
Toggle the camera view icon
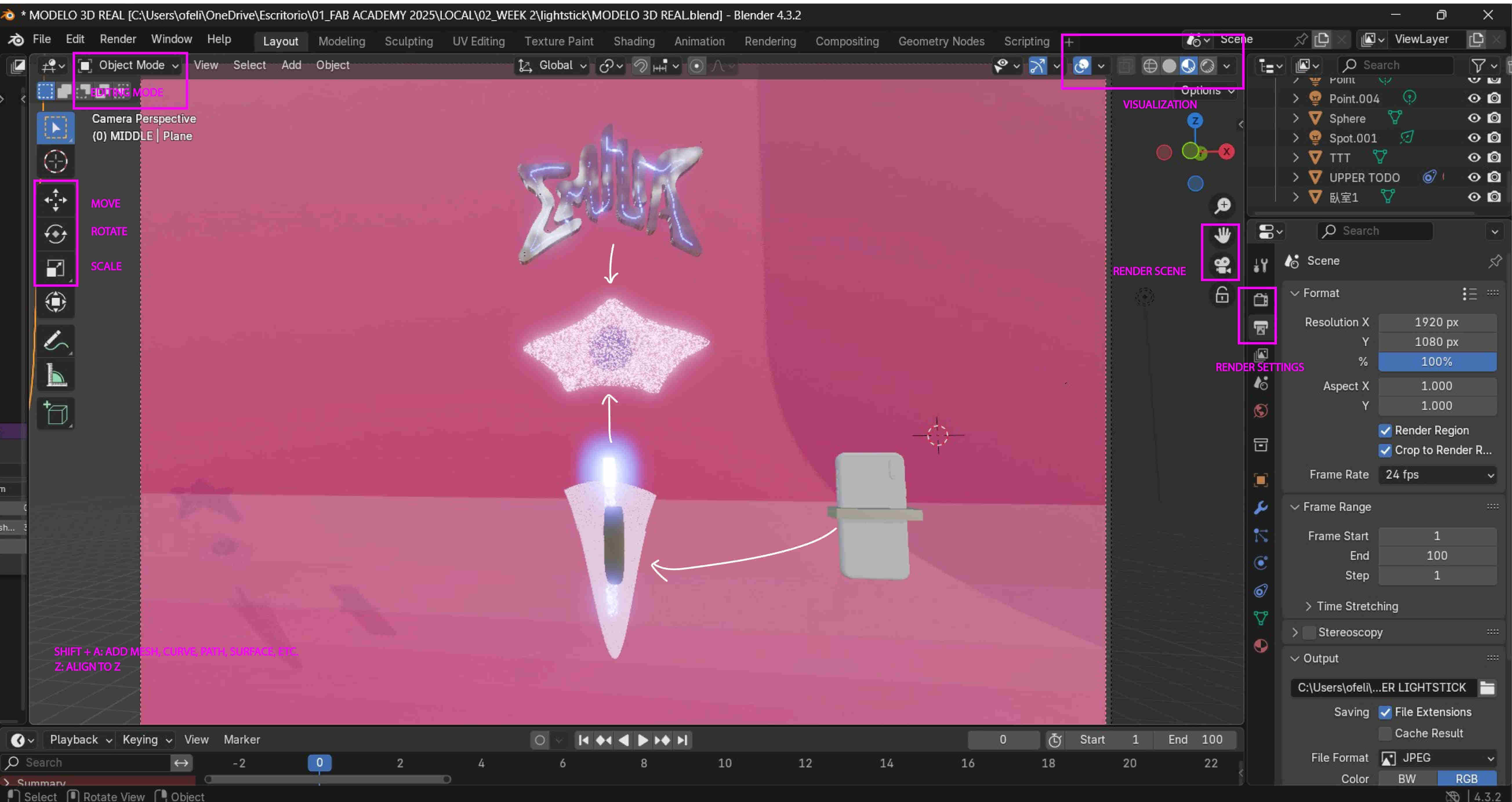tap(1223, 265)
